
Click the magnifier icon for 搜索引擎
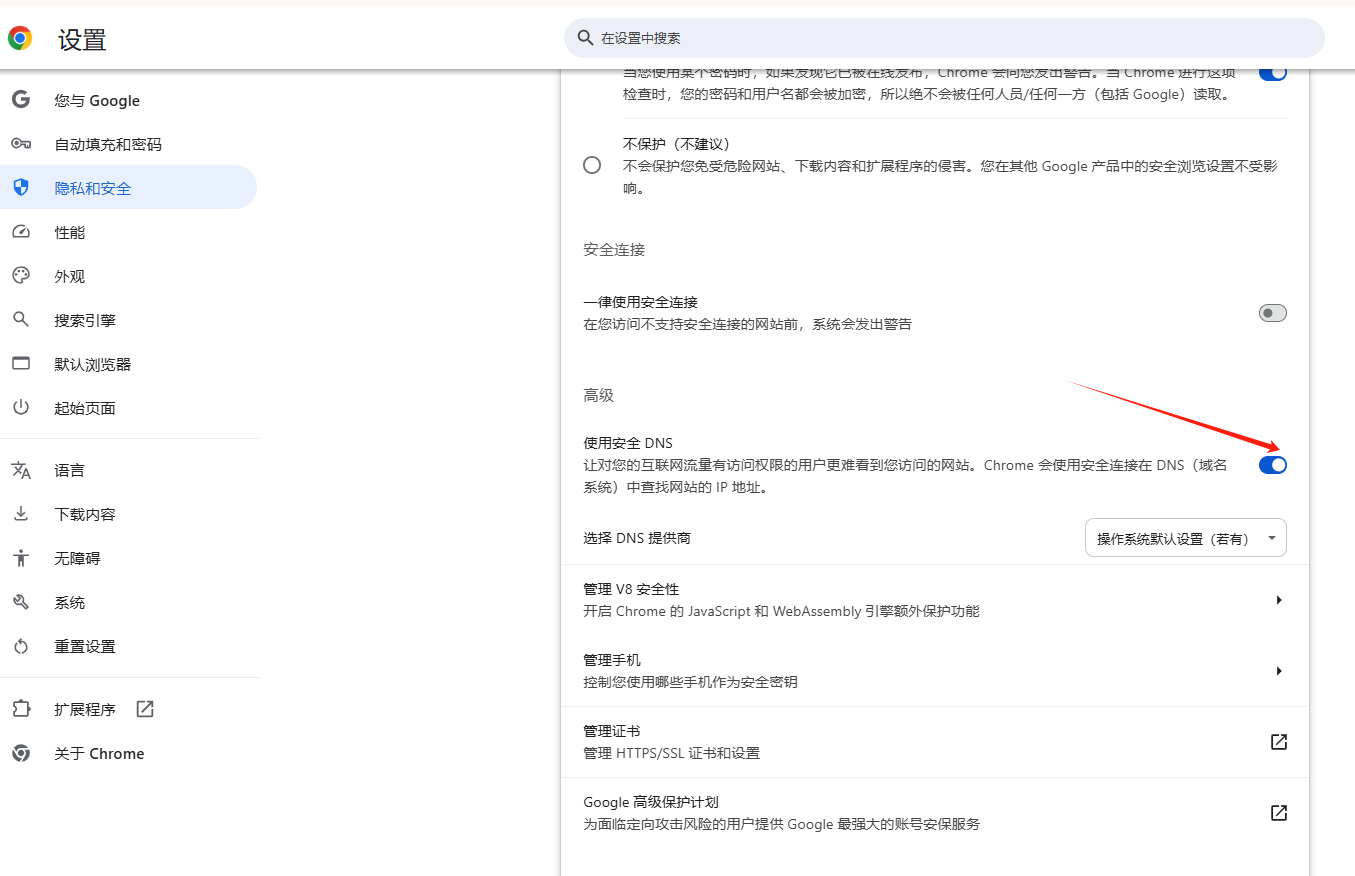21,320
